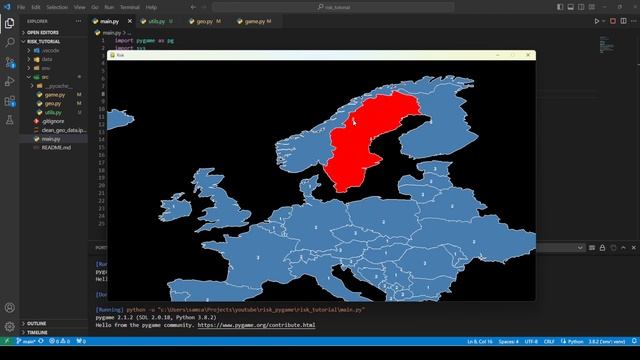The width and height of the screenshot is (640, 360).
Task: Click Ln 8, Col 16 cursor position
Action: (x=480, y=341)
